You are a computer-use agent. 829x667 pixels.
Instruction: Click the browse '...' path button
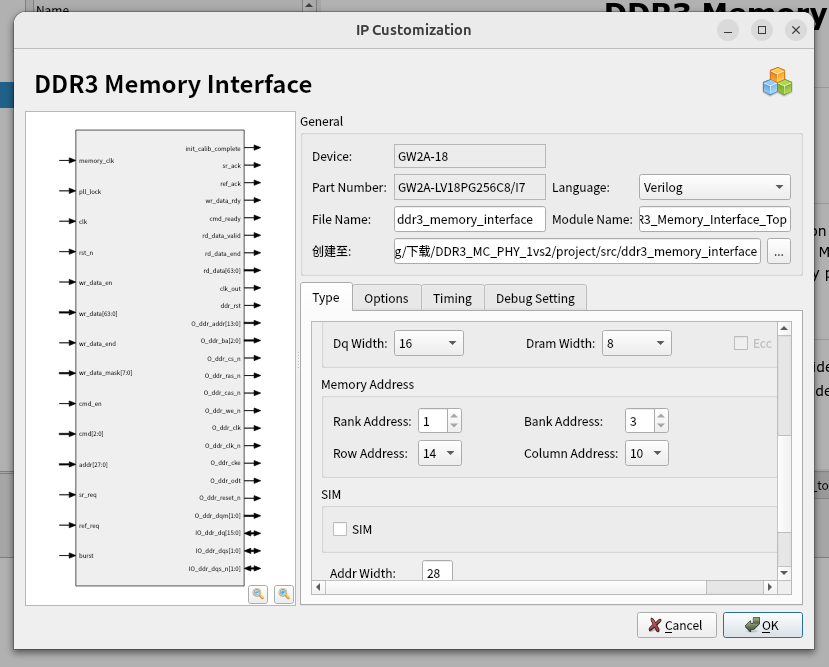[x=778, y=252]
